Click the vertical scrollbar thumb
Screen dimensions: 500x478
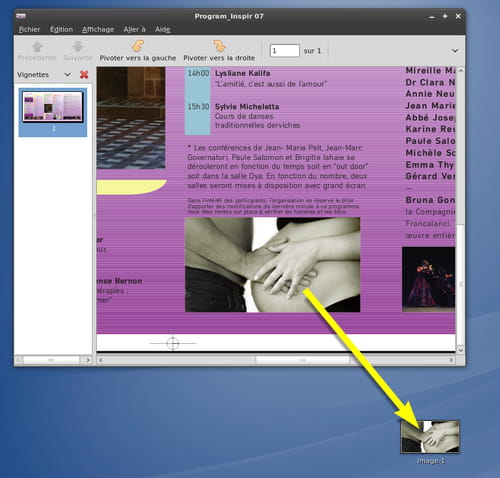tap(460, 284)
